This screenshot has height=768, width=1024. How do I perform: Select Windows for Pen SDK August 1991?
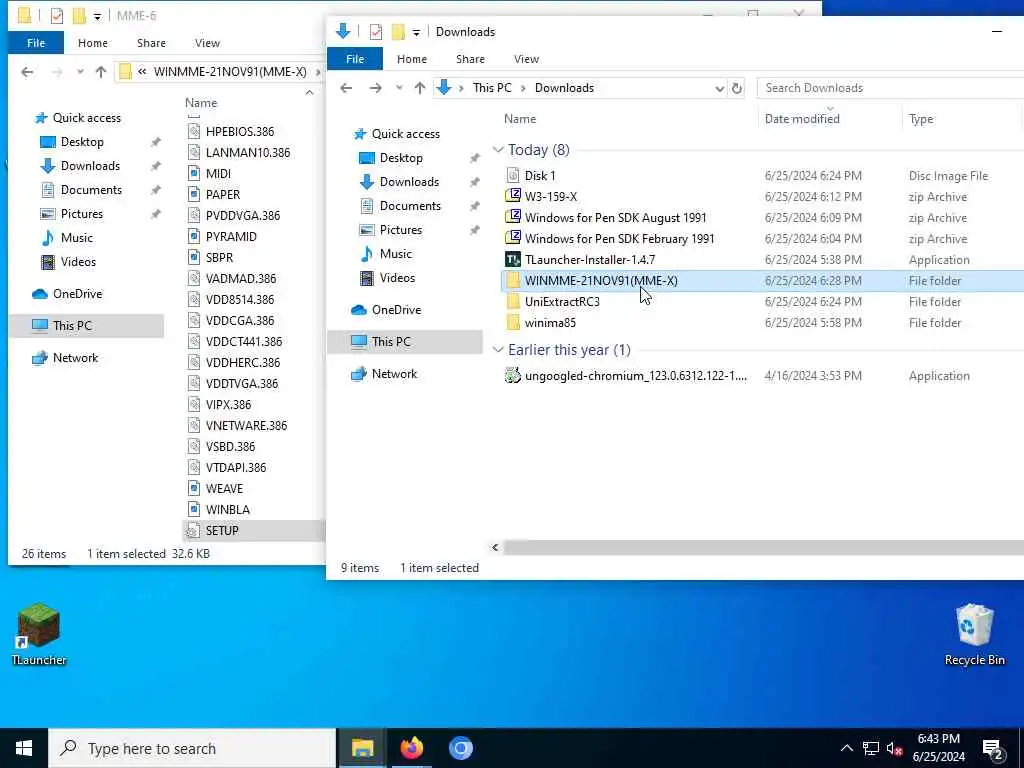[x=615, y=217]
